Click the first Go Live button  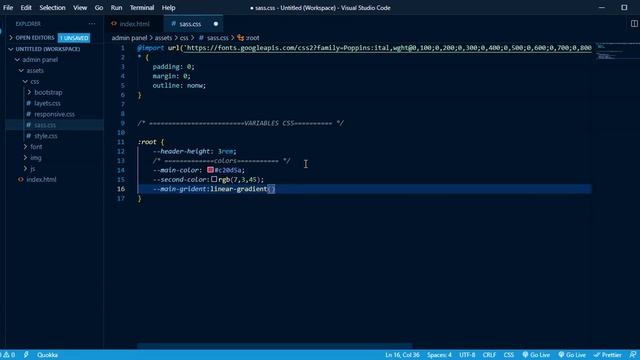pos(536,355)
